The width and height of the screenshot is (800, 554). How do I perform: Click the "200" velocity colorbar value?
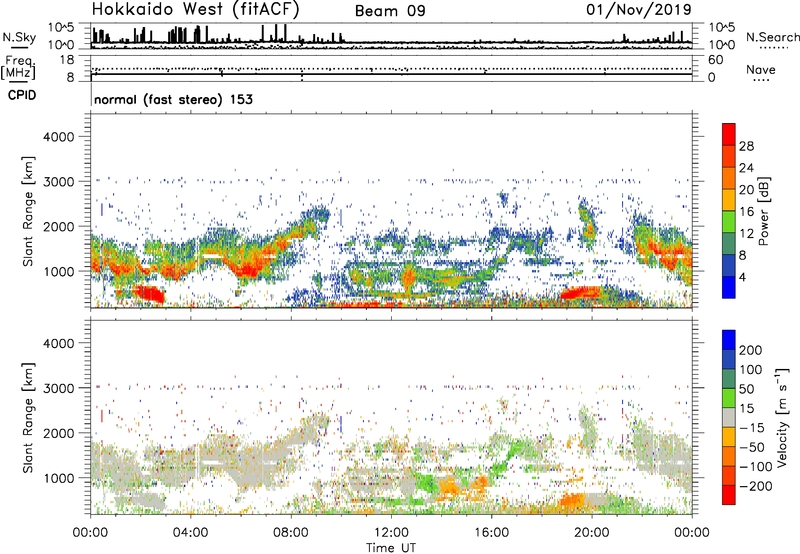[751, 350]
